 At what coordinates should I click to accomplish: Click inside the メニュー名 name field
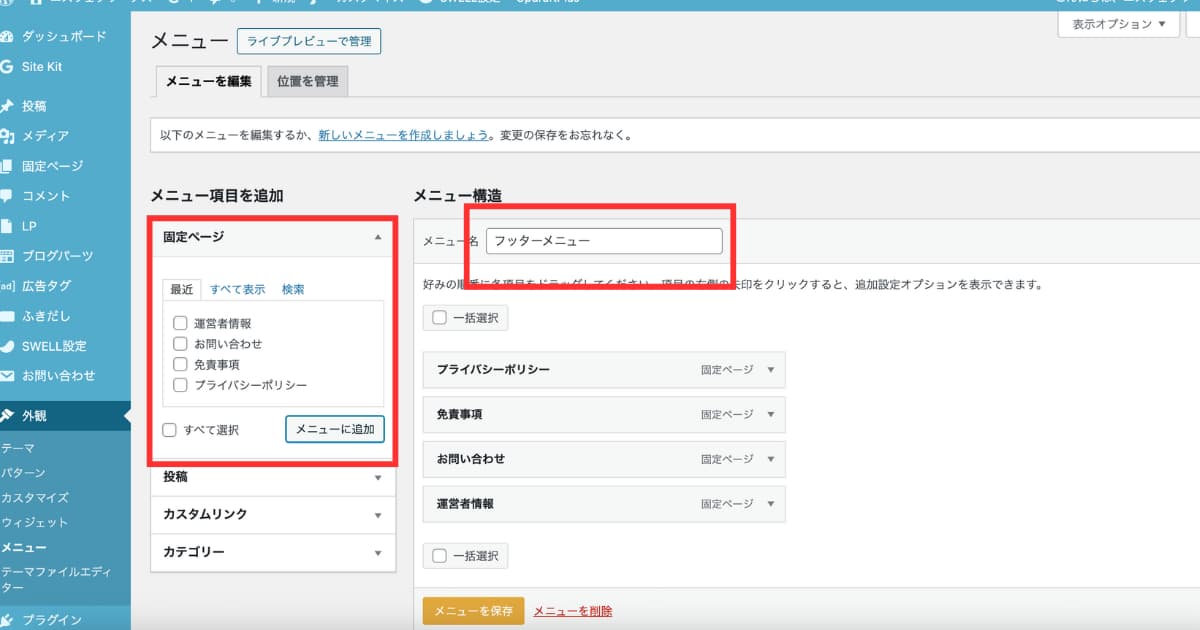pyautogui.click(x=604, y=240)
